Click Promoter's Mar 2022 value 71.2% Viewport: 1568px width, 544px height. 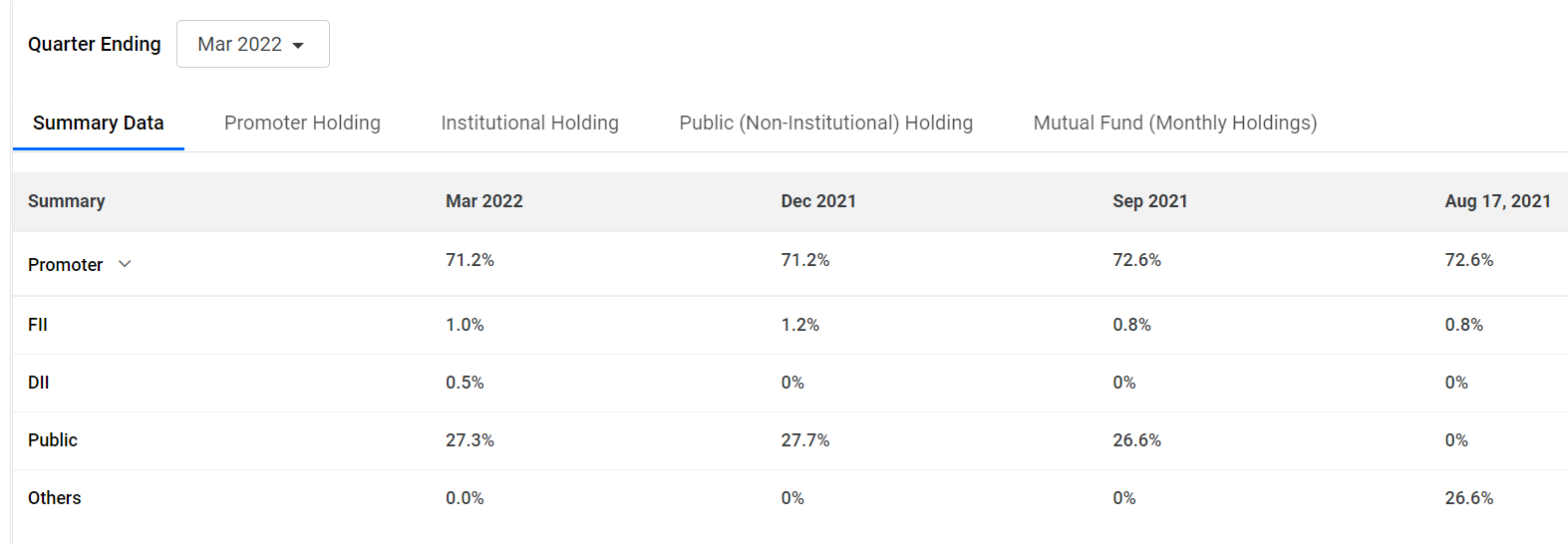(470, 260)
